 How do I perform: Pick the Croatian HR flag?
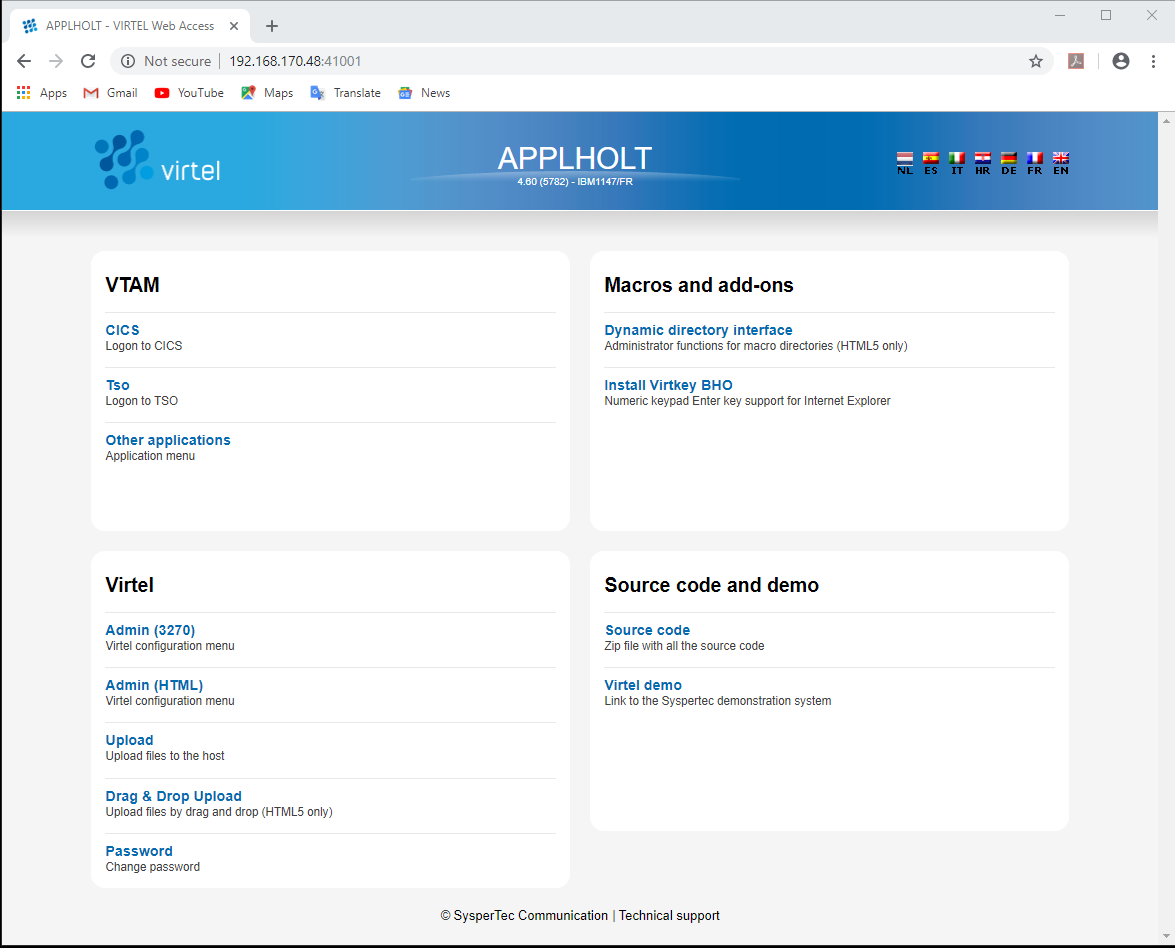[x=982, y=163]
